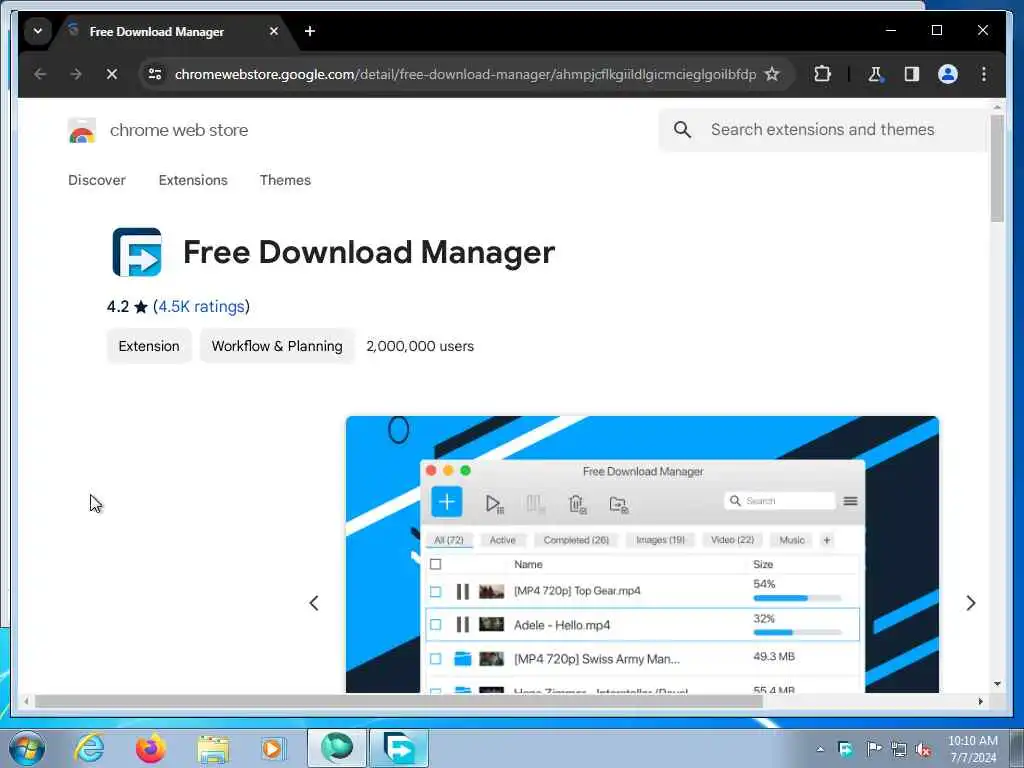View site information icon in the address bar
The width and height of the screenshot is (1024, 768).
(155, 74)
